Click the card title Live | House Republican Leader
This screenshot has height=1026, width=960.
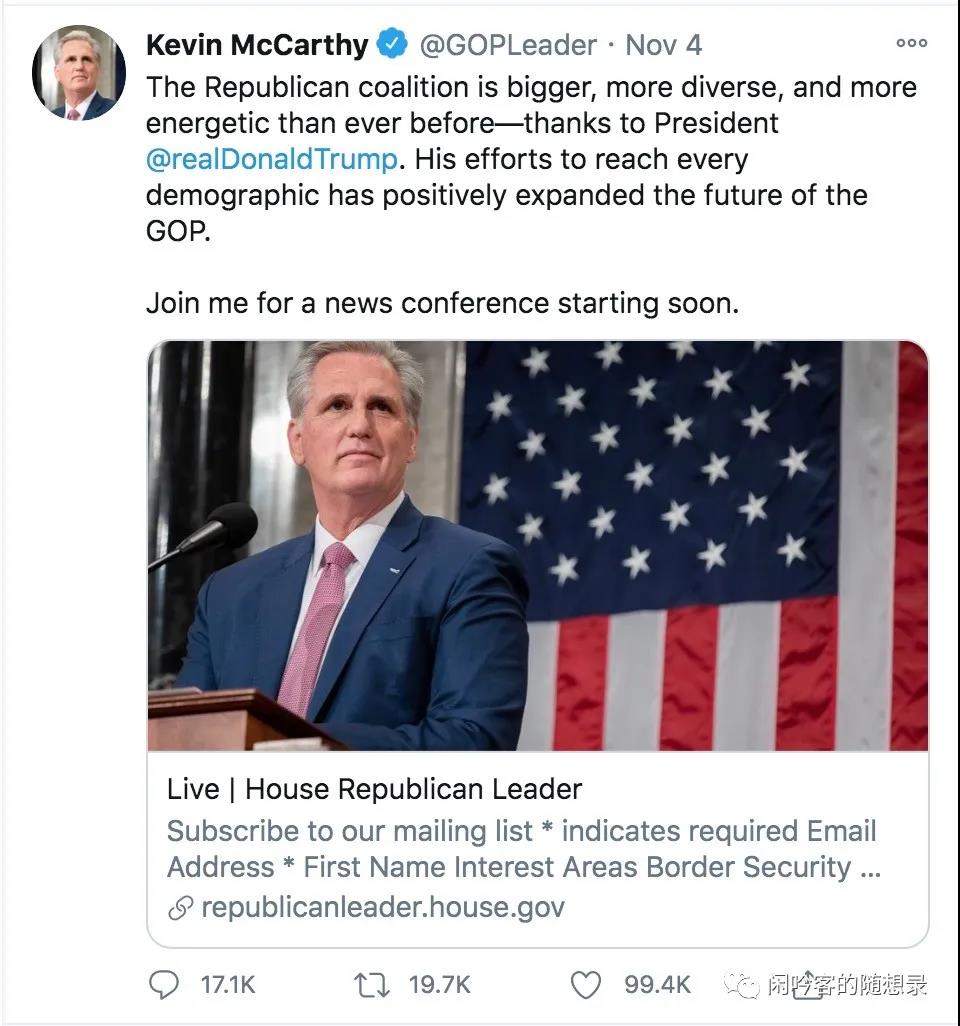tap(374, 789)
